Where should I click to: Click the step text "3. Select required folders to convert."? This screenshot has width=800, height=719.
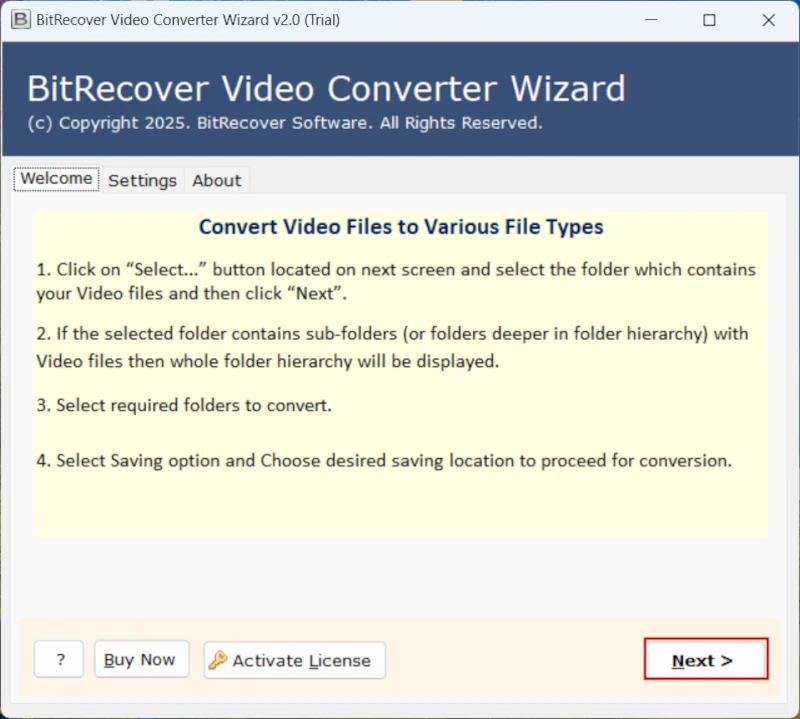[x=184, y=405]
